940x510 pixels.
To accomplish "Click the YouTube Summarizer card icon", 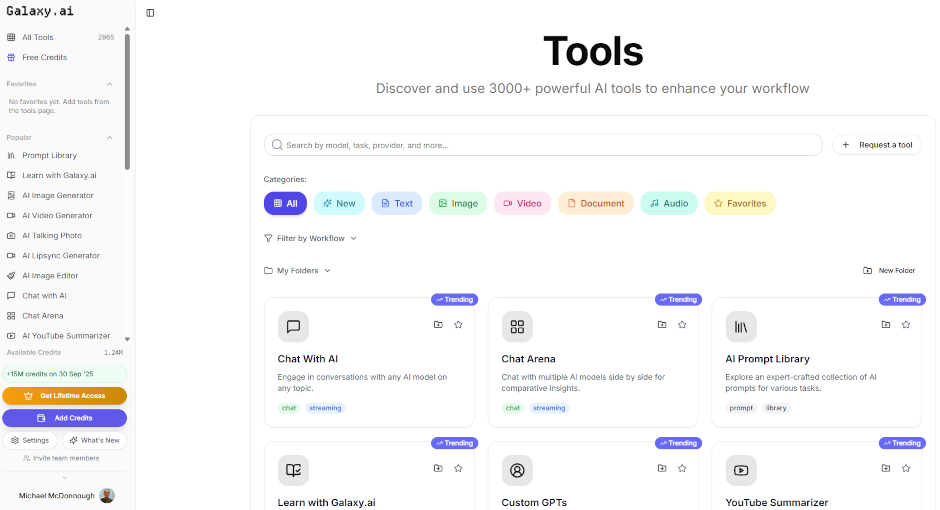I will 741,470.
